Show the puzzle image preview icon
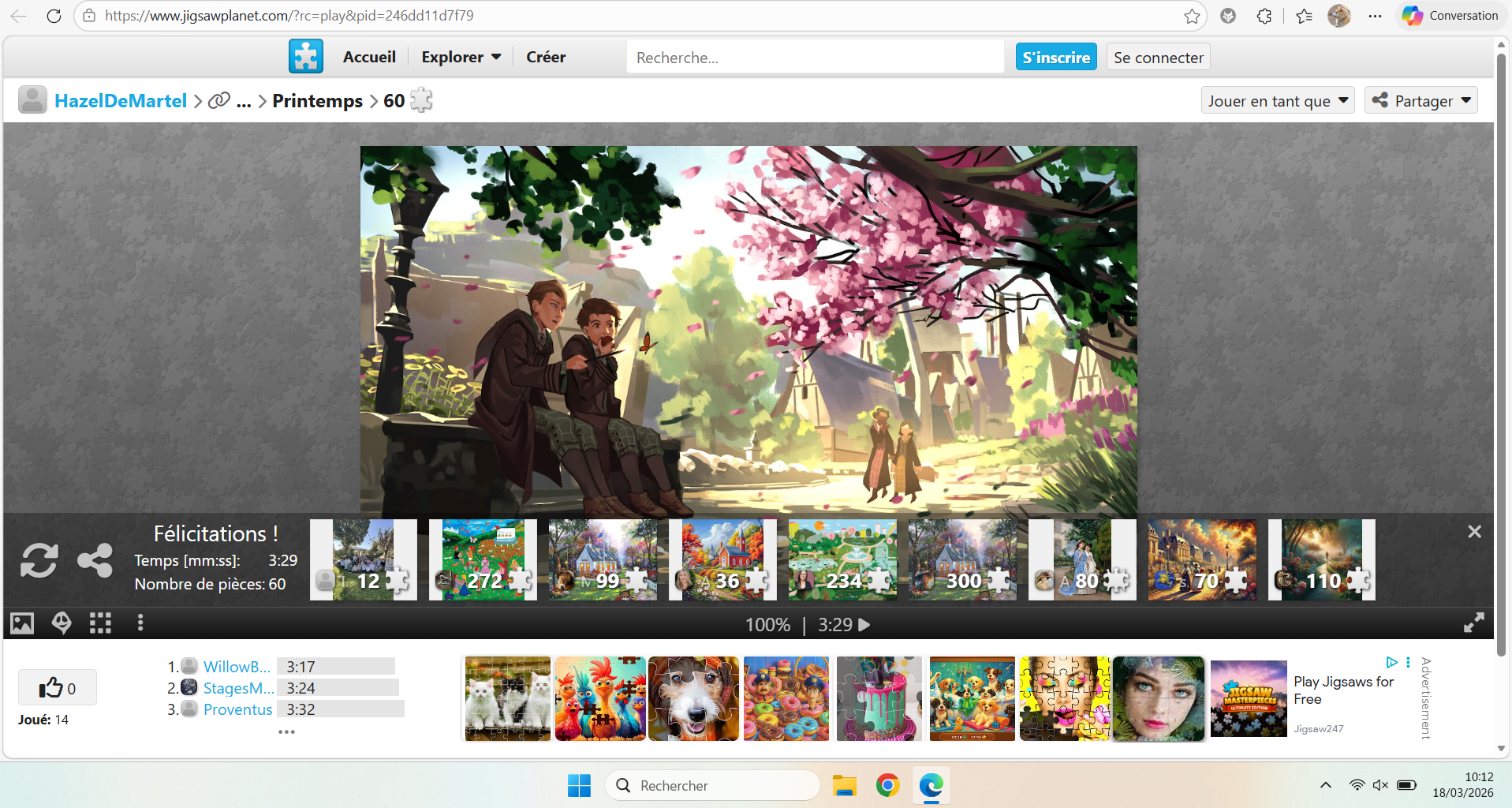 (22, 623)
